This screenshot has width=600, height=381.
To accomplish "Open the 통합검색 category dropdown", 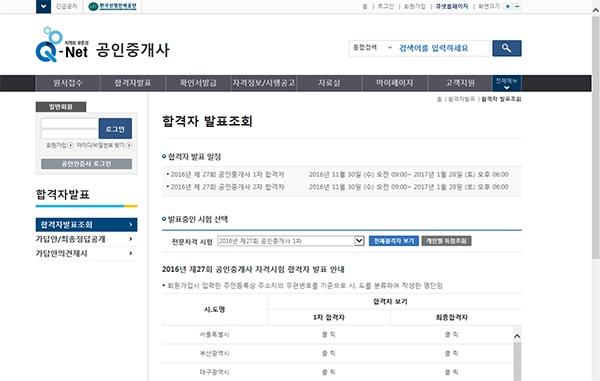I will 372,48.
